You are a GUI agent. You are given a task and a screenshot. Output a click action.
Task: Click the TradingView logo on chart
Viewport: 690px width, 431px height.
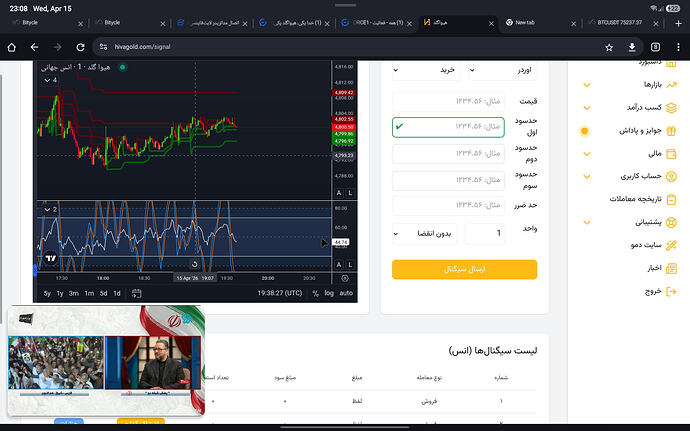[x=51, y=258]
